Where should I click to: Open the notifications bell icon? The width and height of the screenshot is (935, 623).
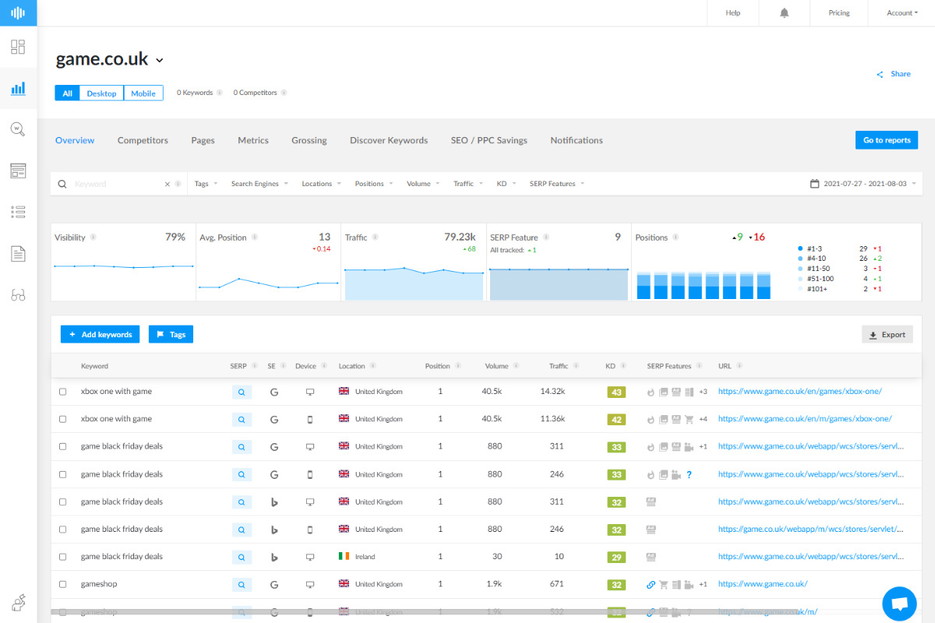(x=783, y=13)
